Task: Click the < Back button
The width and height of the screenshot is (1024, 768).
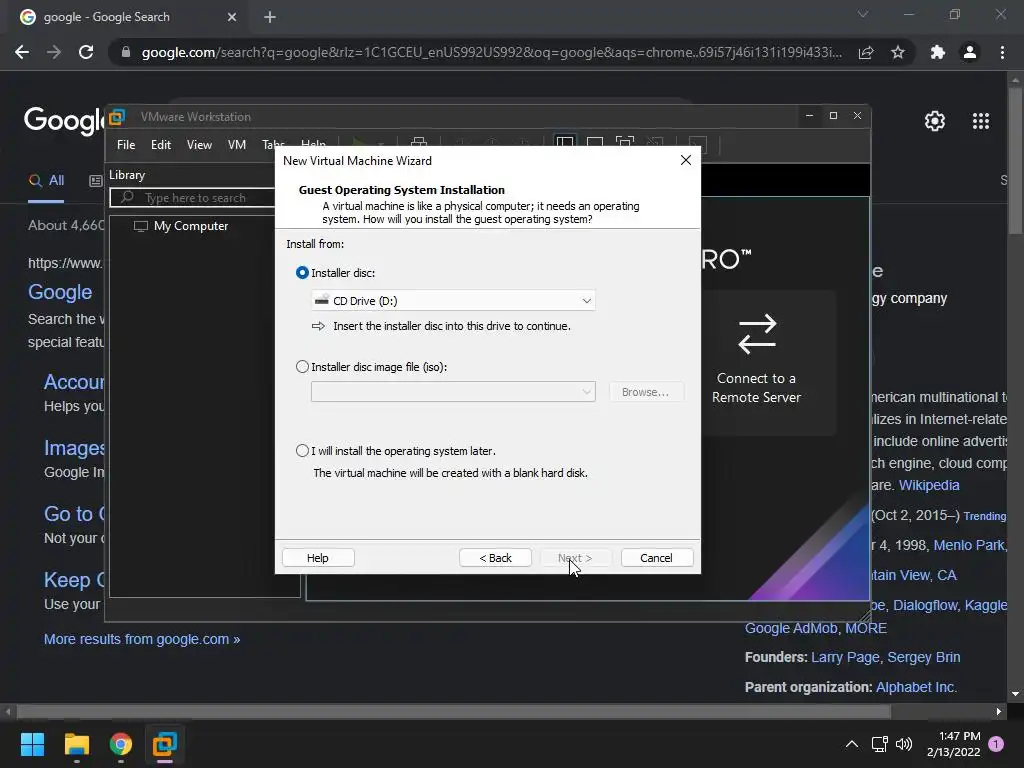Action: pyautogui.click(x=495, y=558)
